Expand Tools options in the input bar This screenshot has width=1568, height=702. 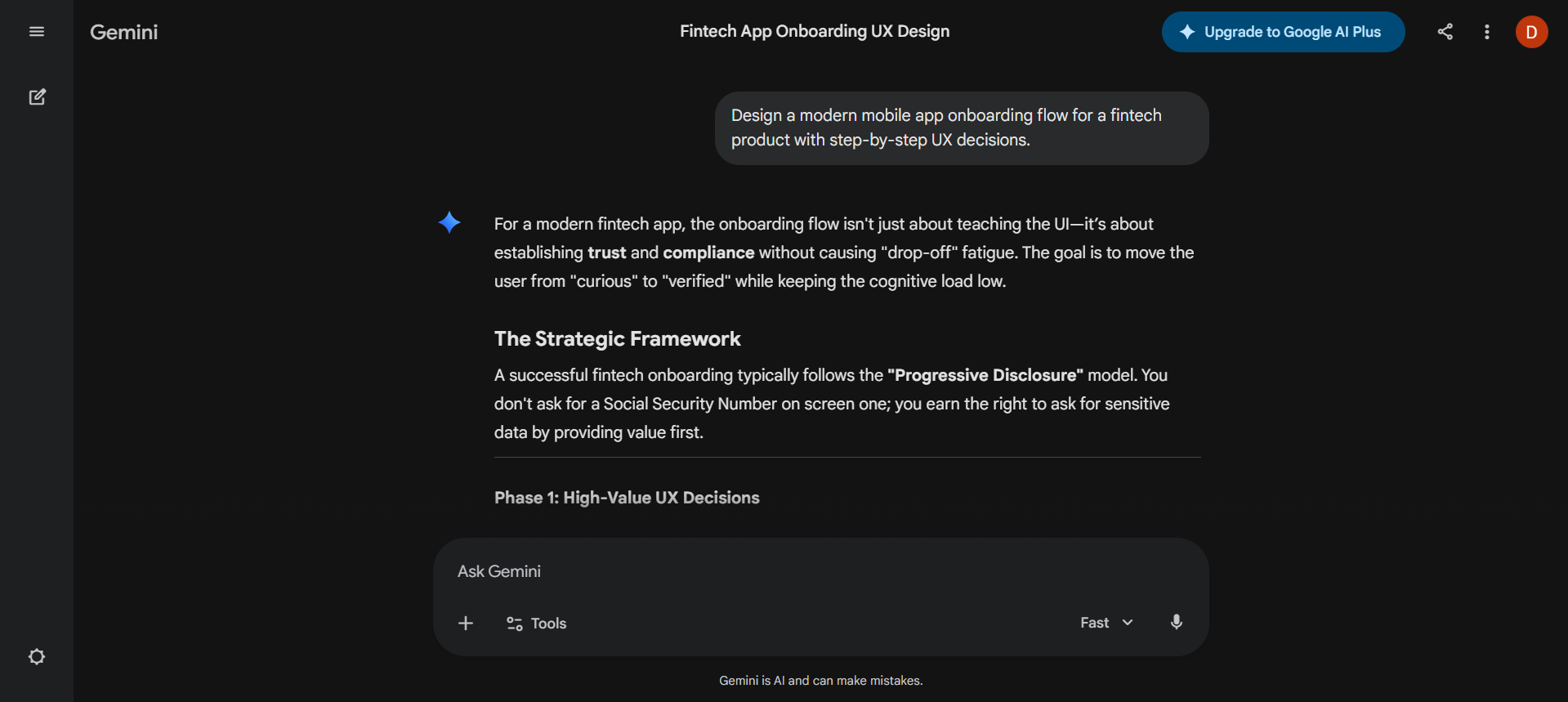click(x=535, y=623)
